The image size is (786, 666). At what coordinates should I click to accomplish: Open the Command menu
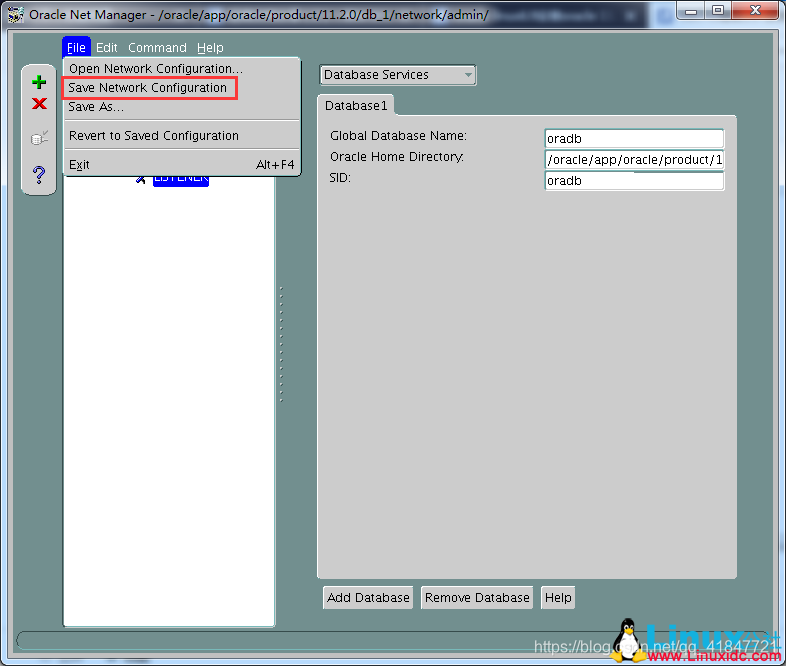157,48
